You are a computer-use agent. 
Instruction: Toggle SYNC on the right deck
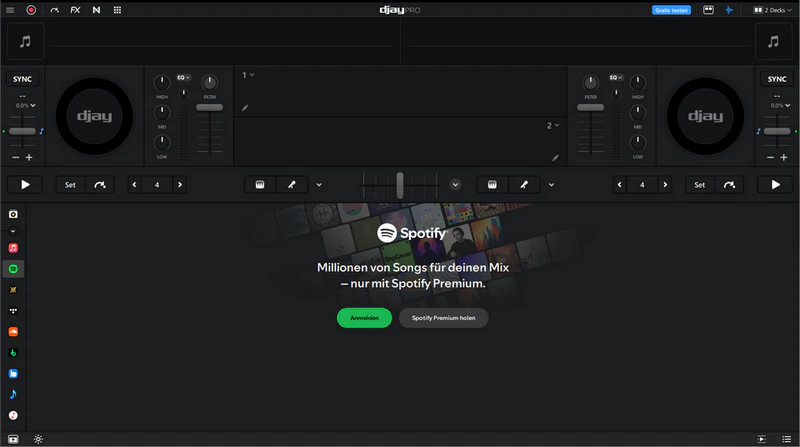click(775, 79)
